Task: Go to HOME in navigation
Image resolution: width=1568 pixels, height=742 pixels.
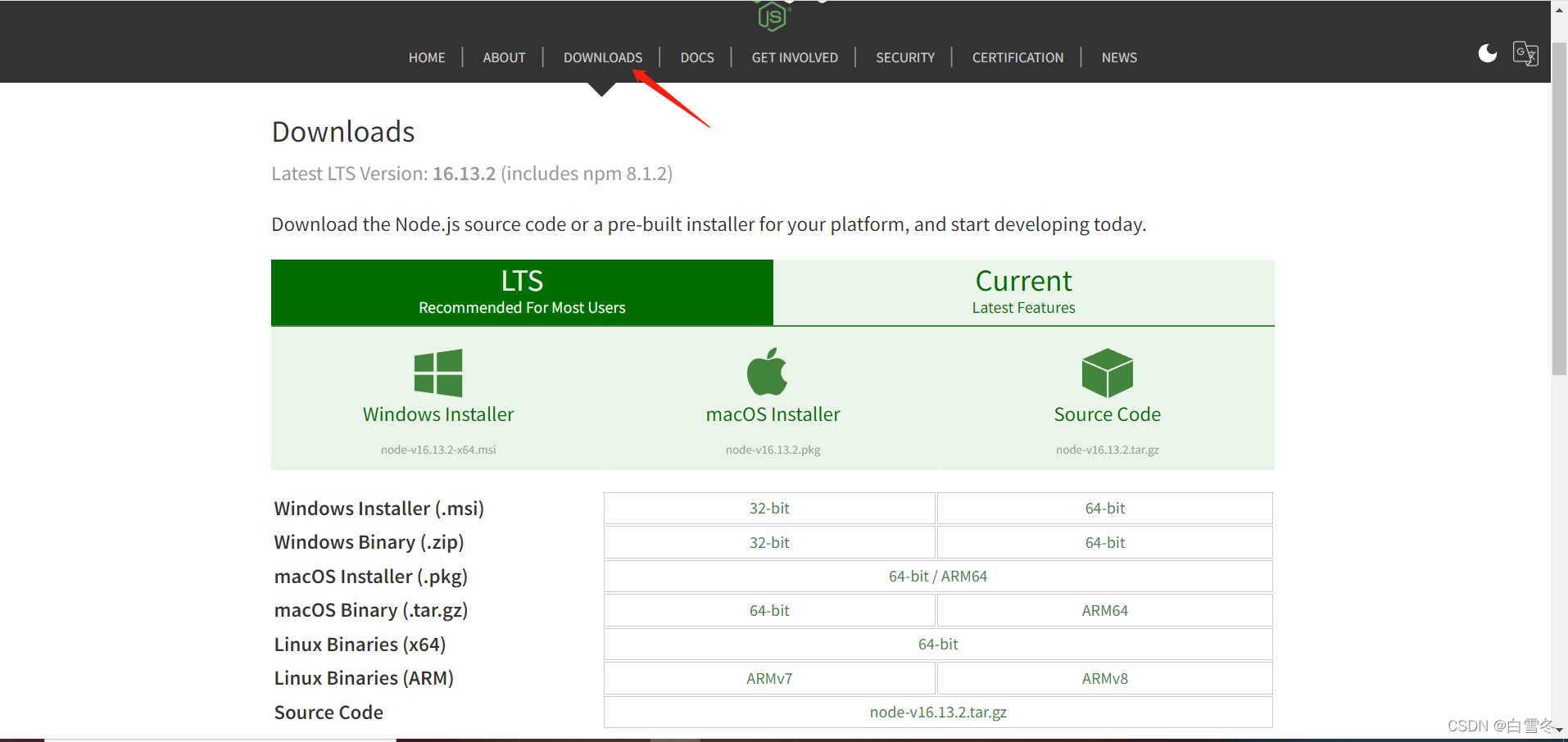Action: click(427, 57)
